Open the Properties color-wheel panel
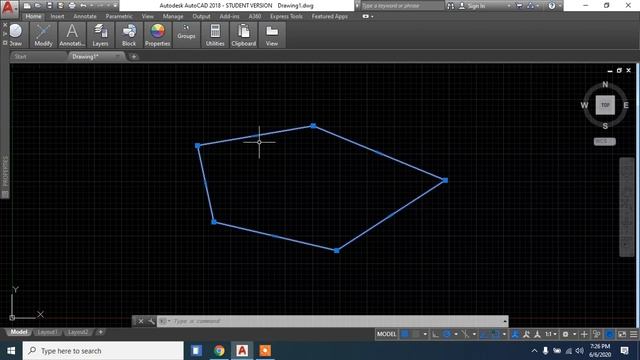 tap(158, 35)
